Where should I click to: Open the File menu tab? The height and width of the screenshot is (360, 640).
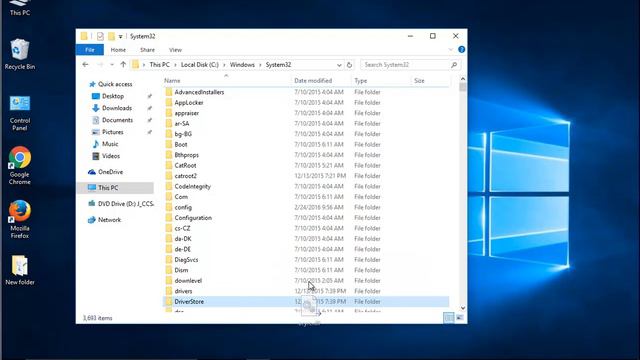[90, 50]
